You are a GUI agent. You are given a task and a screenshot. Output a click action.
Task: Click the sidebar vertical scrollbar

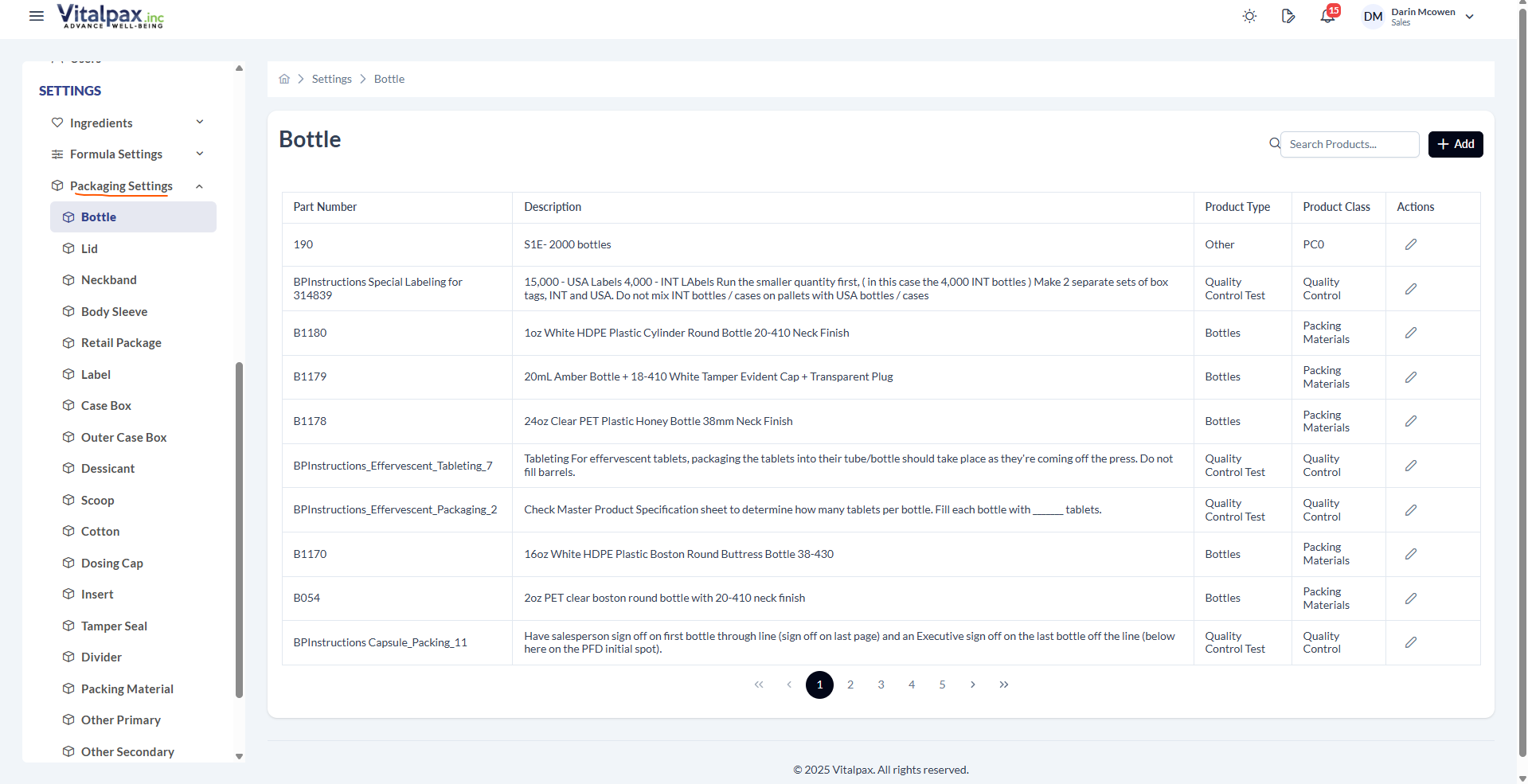click(239, 529)
